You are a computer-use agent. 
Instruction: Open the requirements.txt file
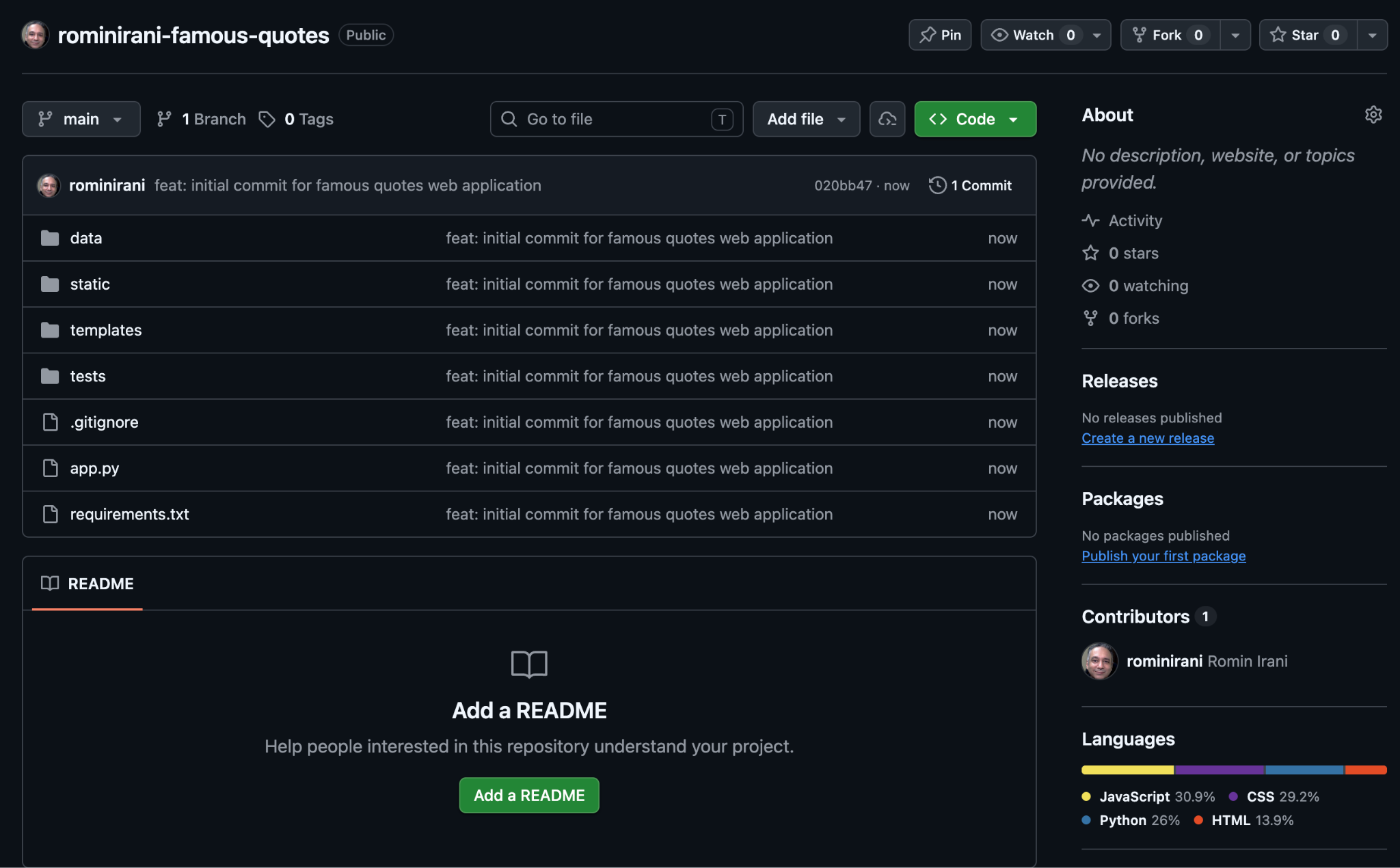point(130,514)
